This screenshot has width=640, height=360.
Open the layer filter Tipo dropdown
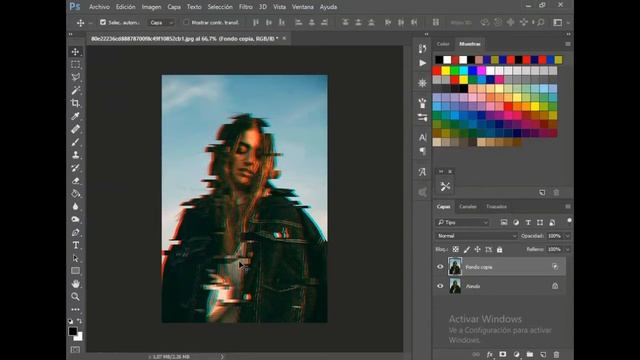462,222
